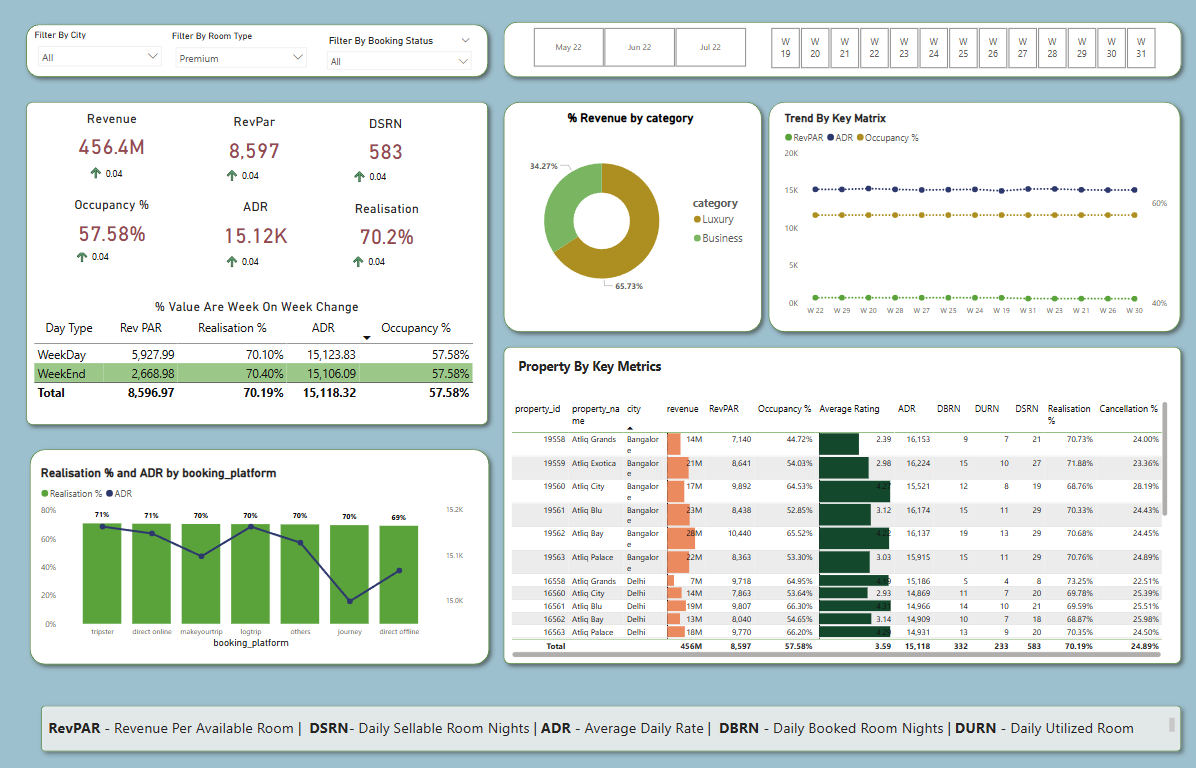Click the vertical scrollbar of property table

pos(1164,460)
